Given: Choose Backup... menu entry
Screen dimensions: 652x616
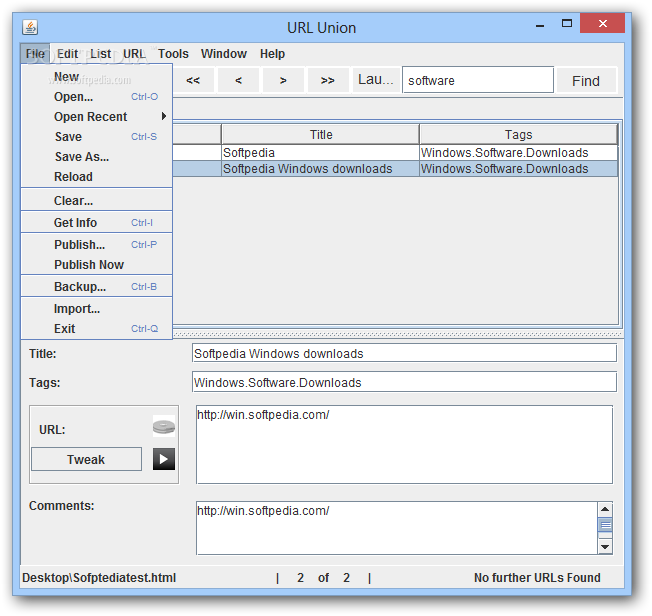Looking at the screenshot, I should 96,287.
